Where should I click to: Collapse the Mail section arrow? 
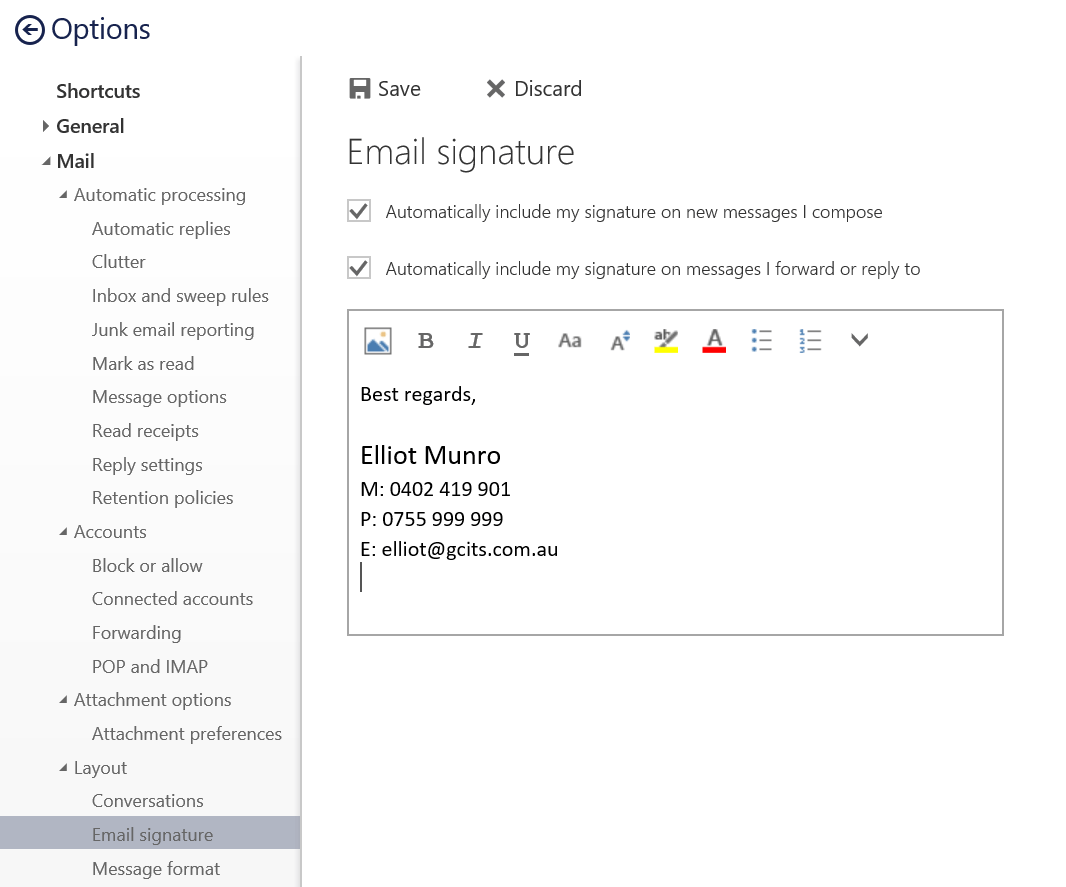(x=46, y=161)
